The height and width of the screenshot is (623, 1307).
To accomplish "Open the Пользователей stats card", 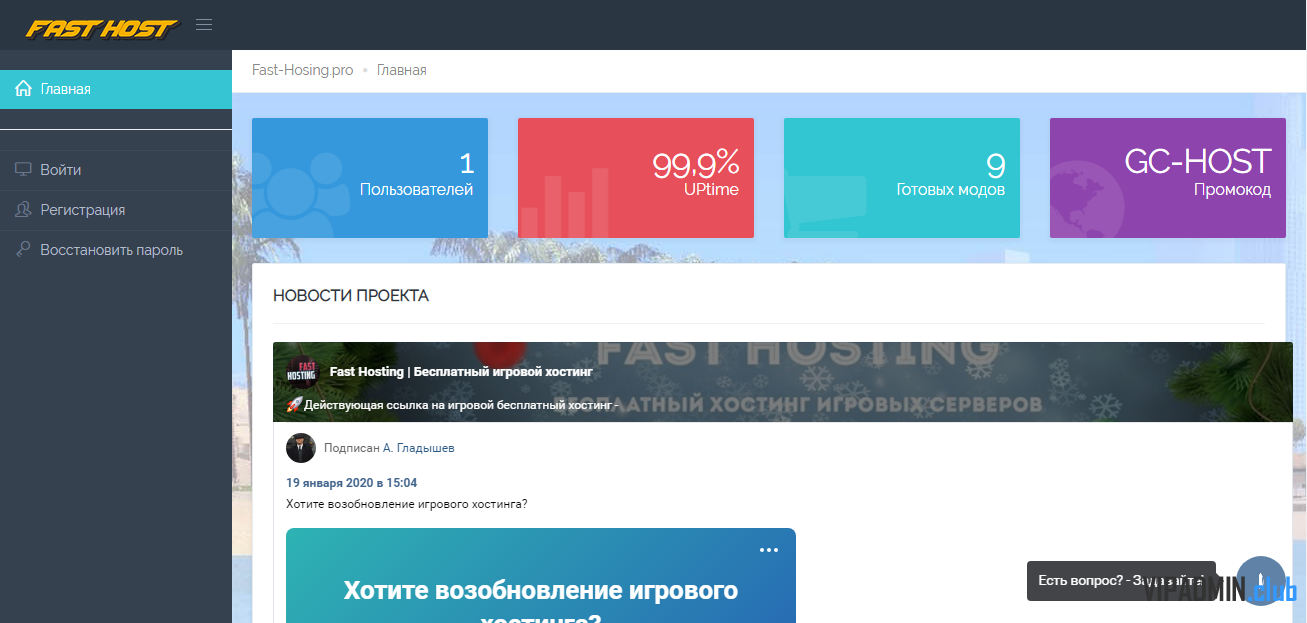I will (x=370, y=178).
